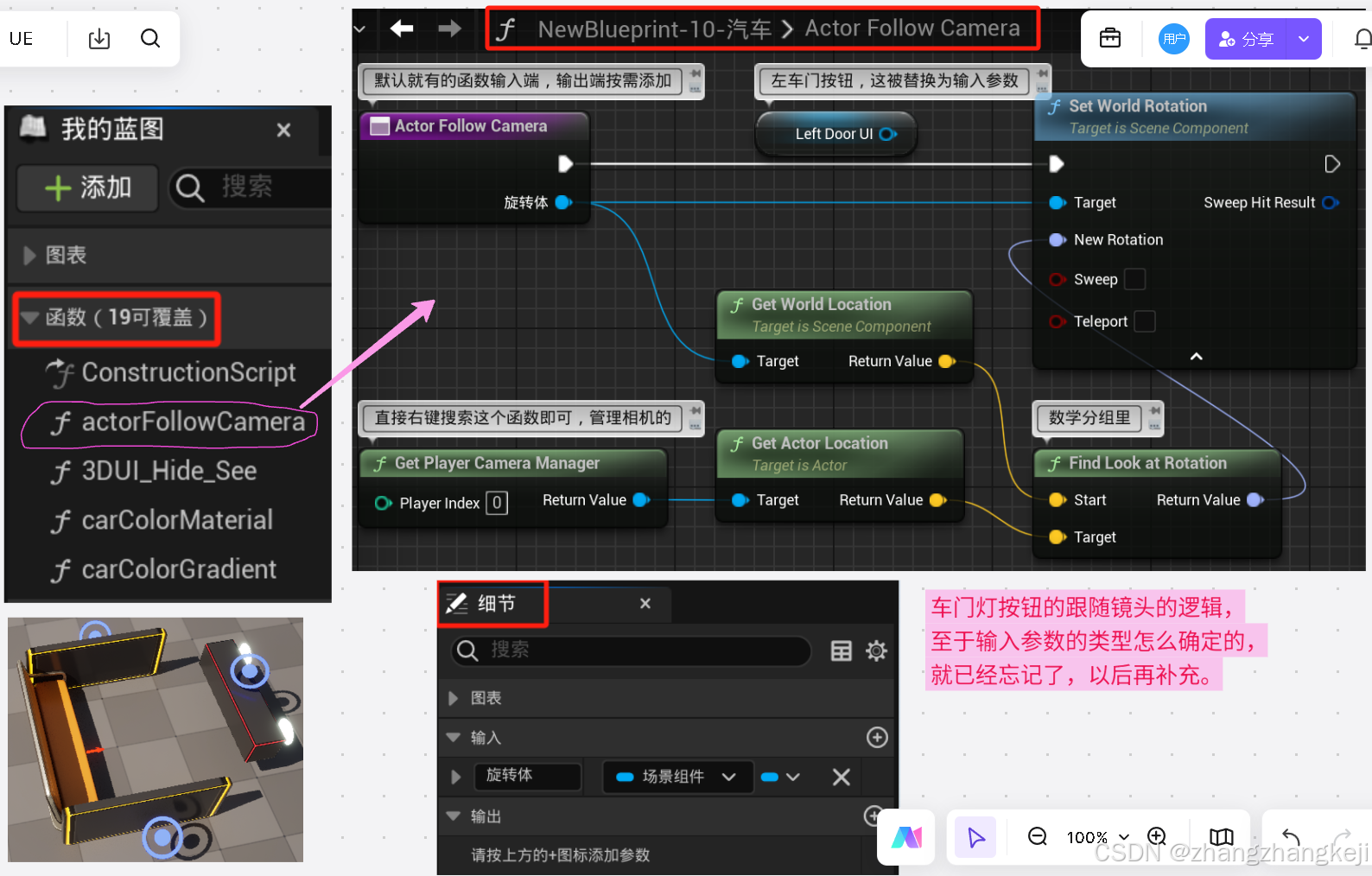Click the 分享 share button
The image size is (1372, 876).
click(1246, 39)
